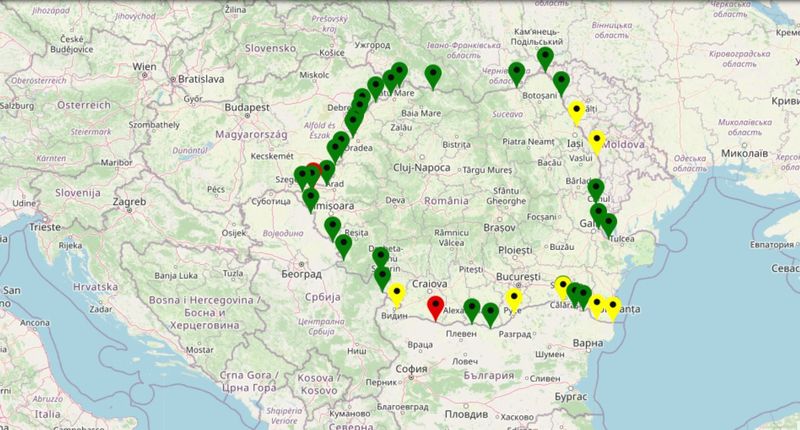Click the Бургас city label
Viewport: 800px width, 430px height.
click(570, 396)
